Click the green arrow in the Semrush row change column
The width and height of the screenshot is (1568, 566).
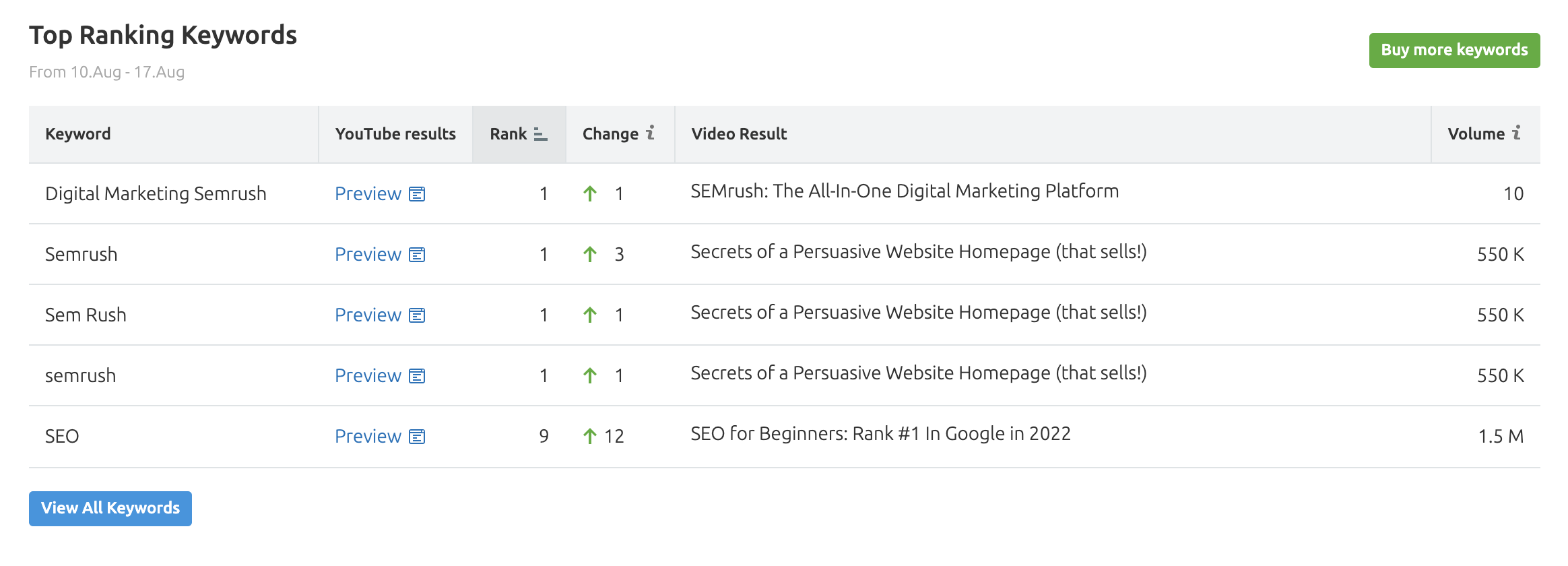pos(591,254)
